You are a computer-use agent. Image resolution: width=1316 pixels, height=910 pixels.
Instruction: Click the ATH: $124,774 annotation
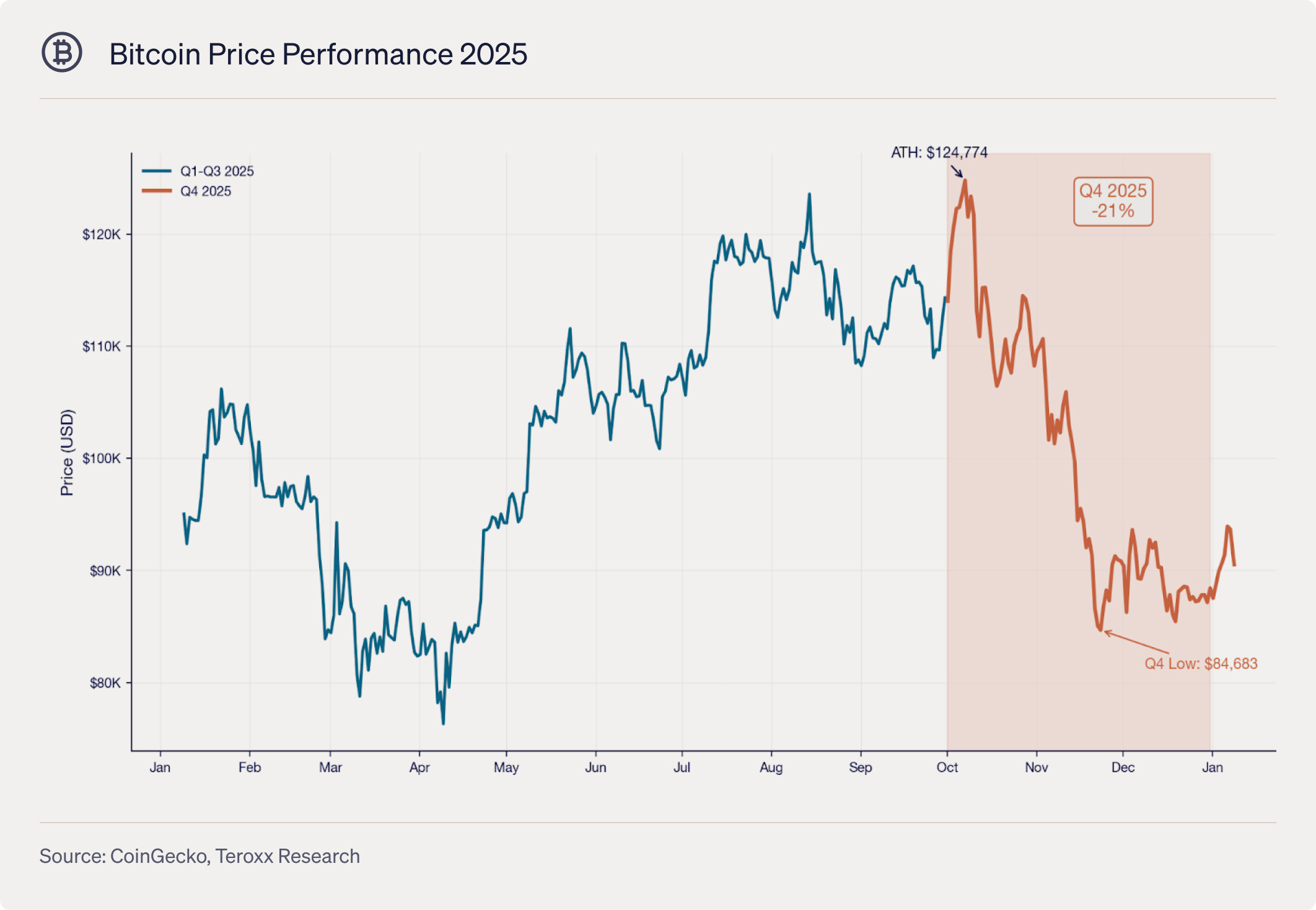pyautogui.click(x=939, y=152)
